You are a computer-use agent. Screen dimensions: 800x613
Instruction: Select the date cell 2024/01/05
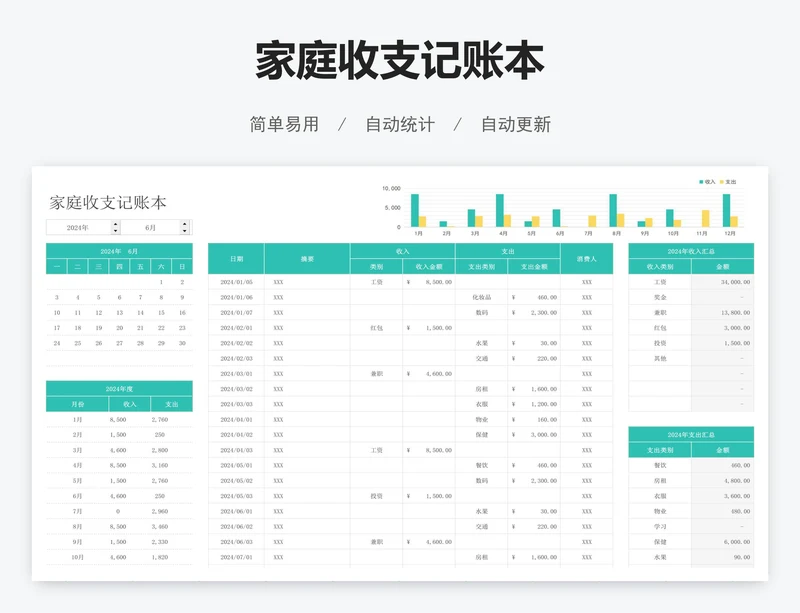click(236, 282)
